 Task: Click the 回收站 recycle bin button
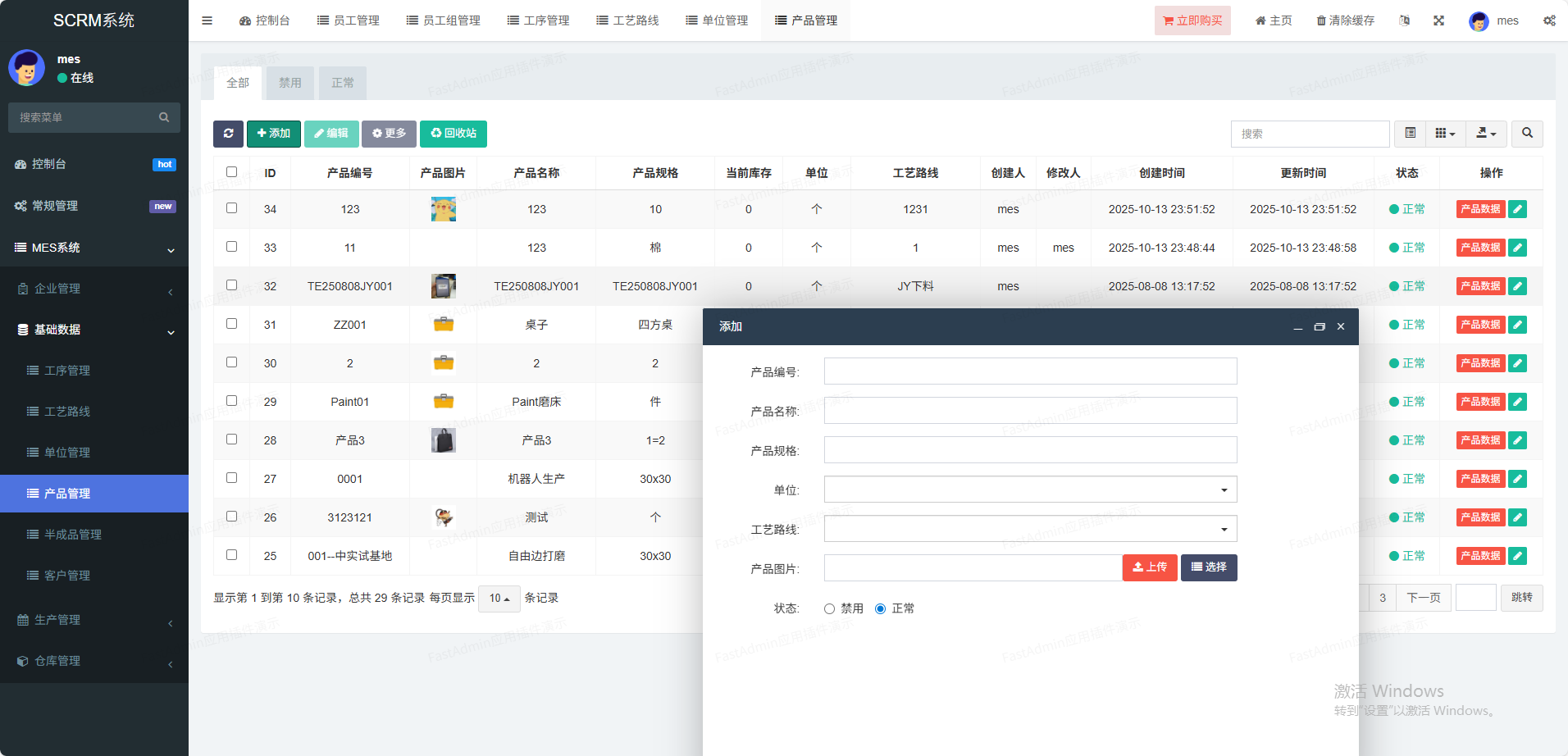click(x=454, y=134)
